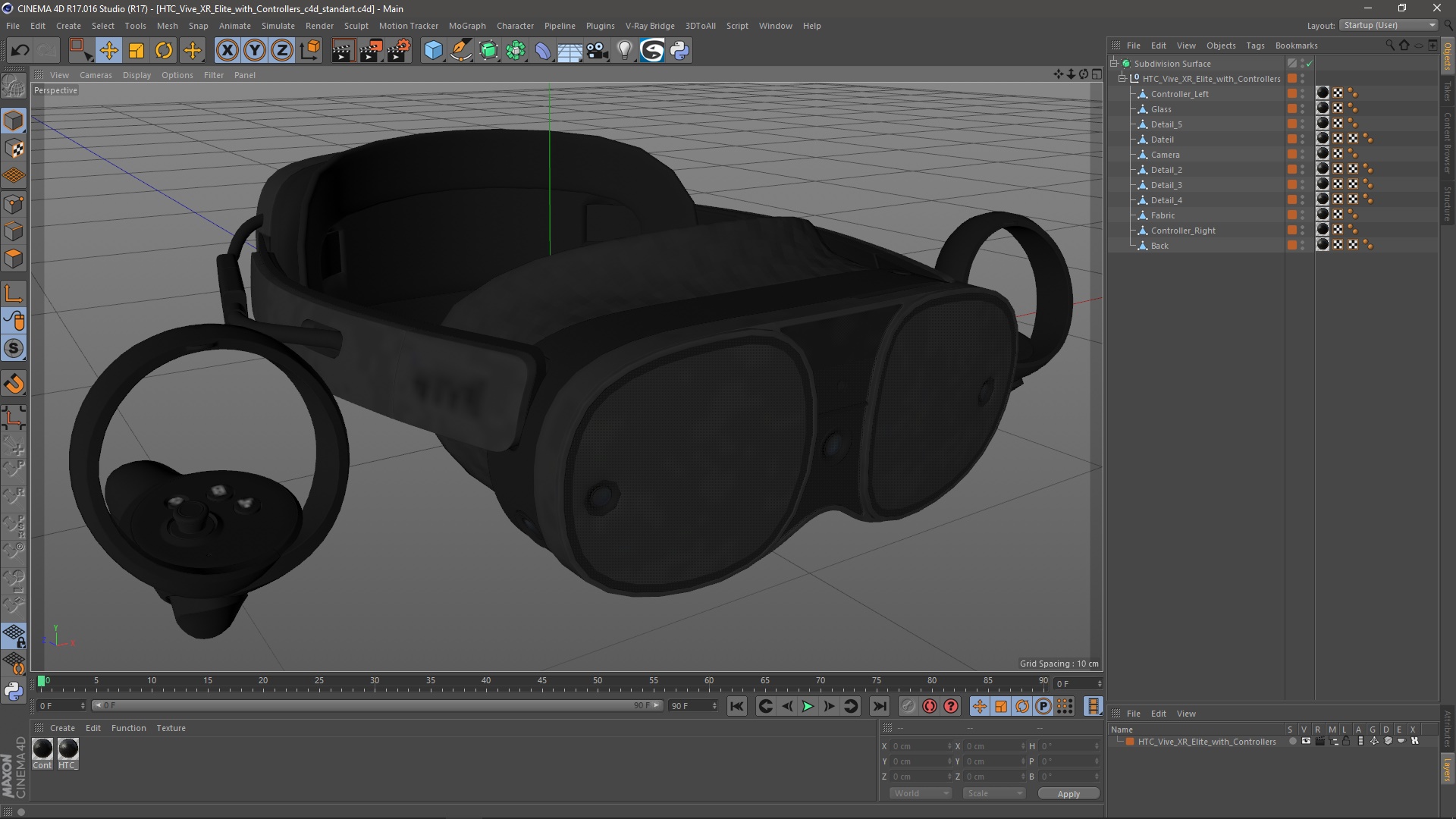
Task: Render the active view
Action: [x=343, y=51]
